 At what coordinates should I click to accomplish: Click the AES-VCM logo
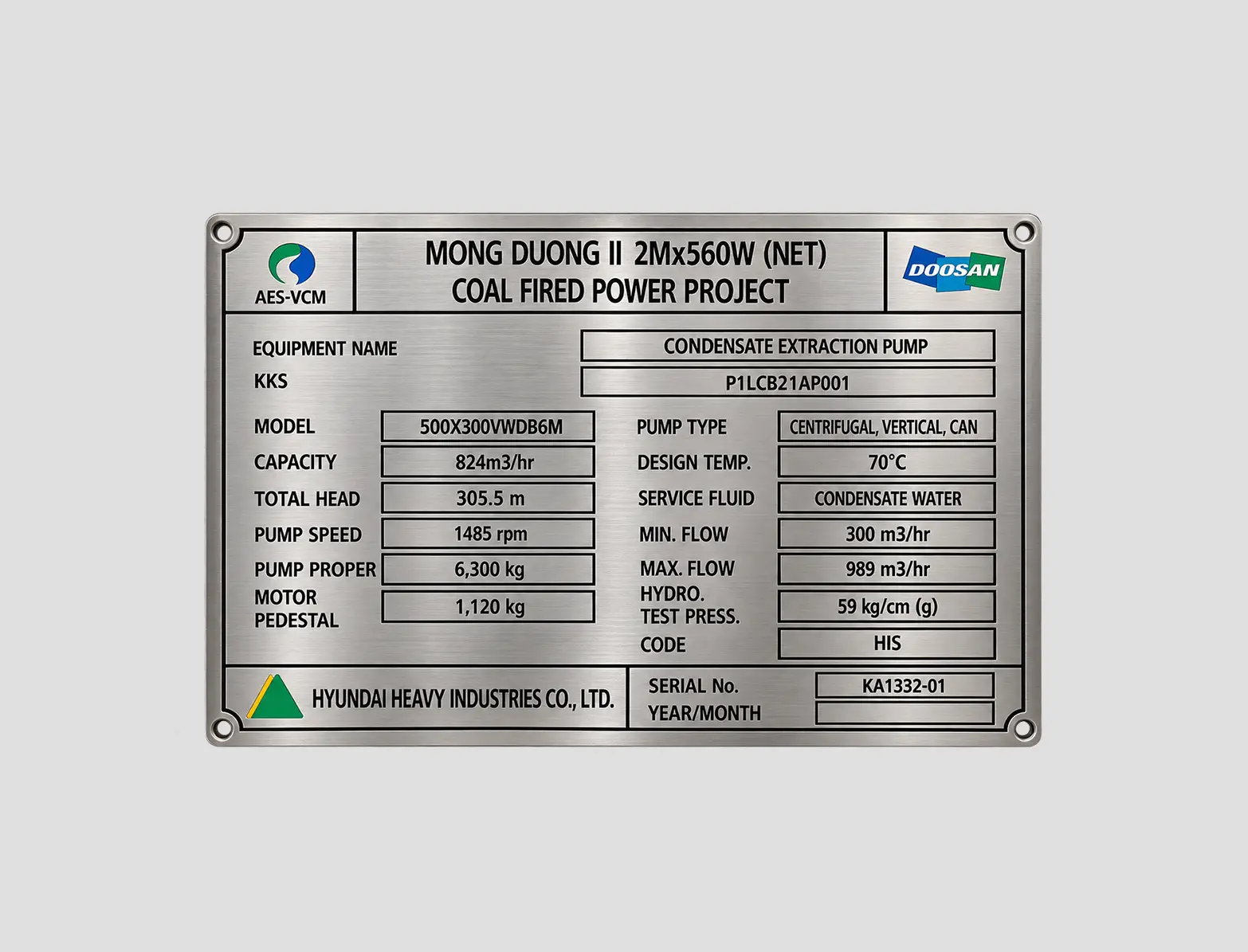pyautogui.click(x=291, y=274)
